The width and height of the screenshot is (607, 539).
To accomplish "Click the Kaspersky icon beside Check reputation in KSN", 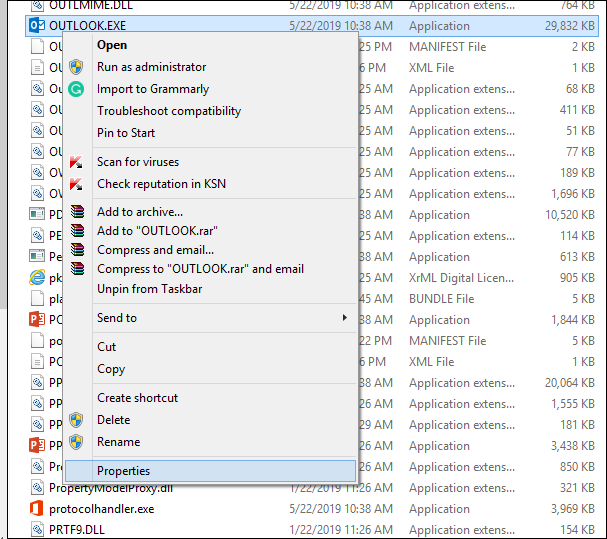I will coord(76,184).
